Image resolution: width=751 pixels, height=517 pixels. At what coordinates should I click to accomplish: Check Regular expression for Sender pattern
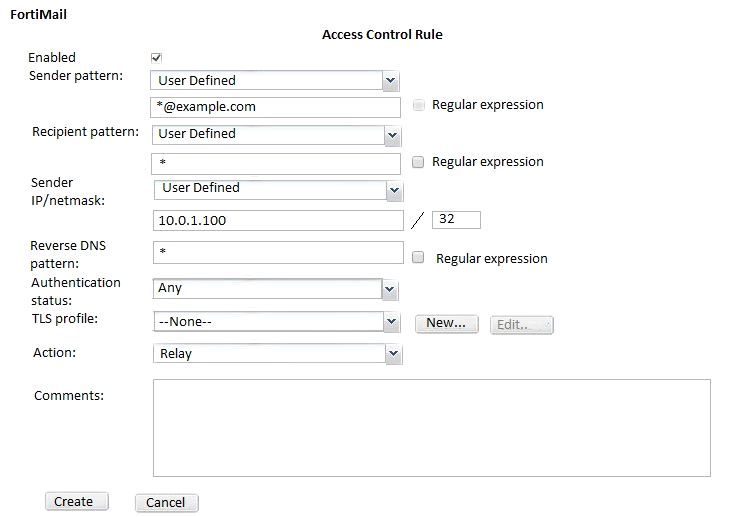(x=419, y=105)
